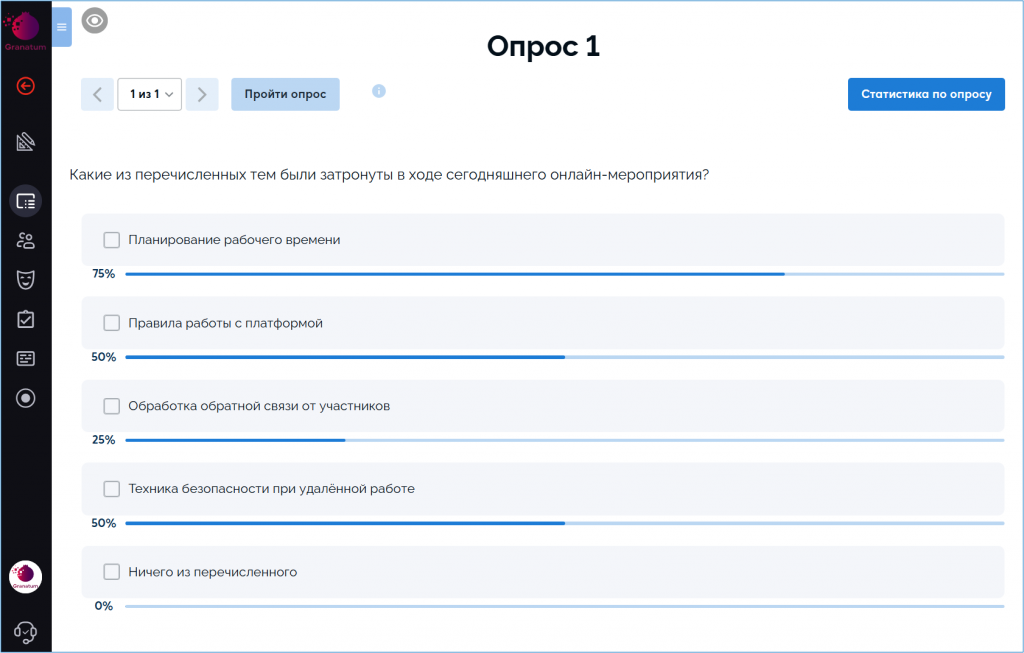The image size is (1024, 653).
Task: Check 'Планирование рабочего времени' option
Action: [112, 240]
